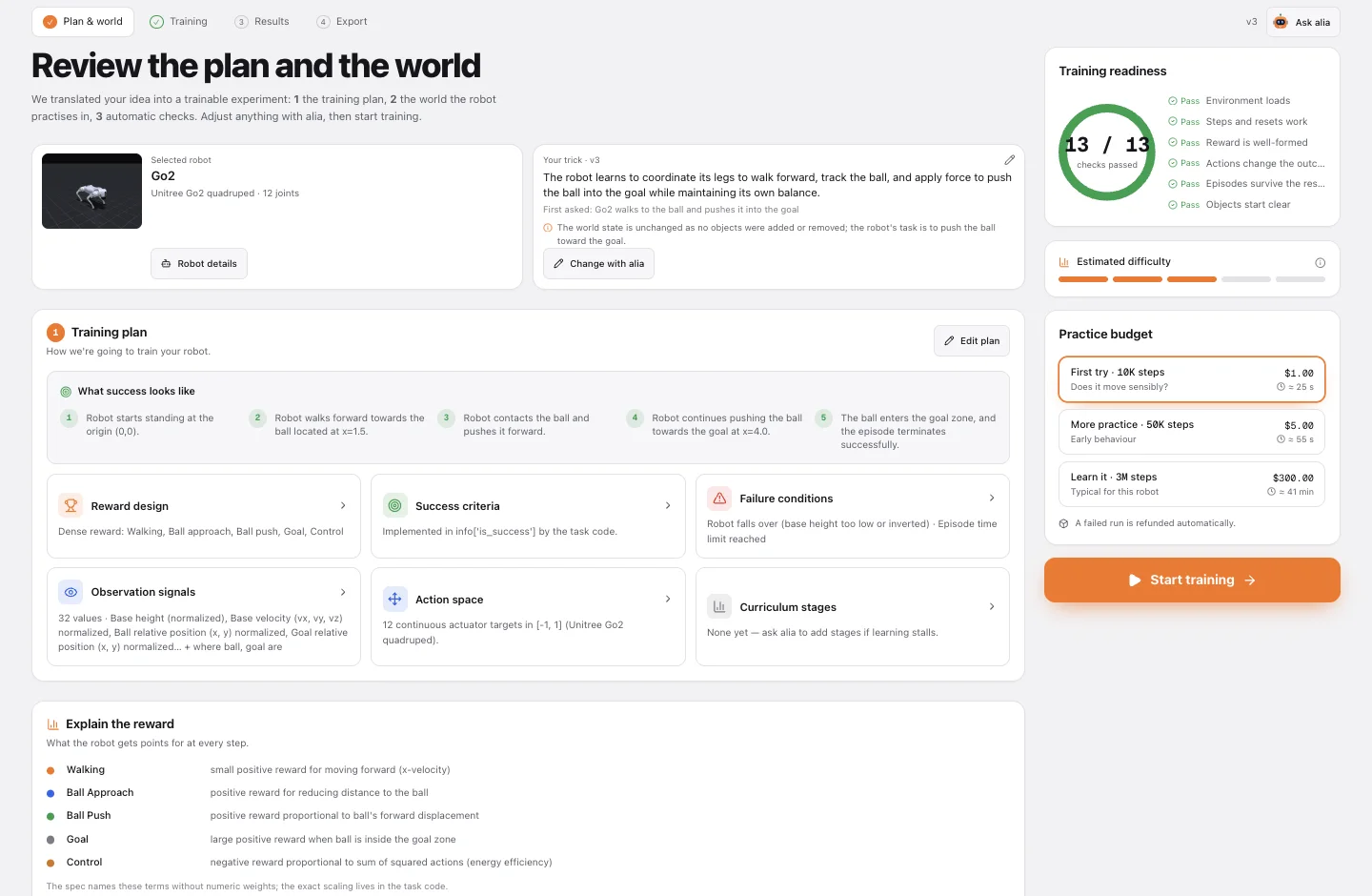Click the Estimated difficulty info icon
Viewport: 1372px width, 896px height.
1320,262
